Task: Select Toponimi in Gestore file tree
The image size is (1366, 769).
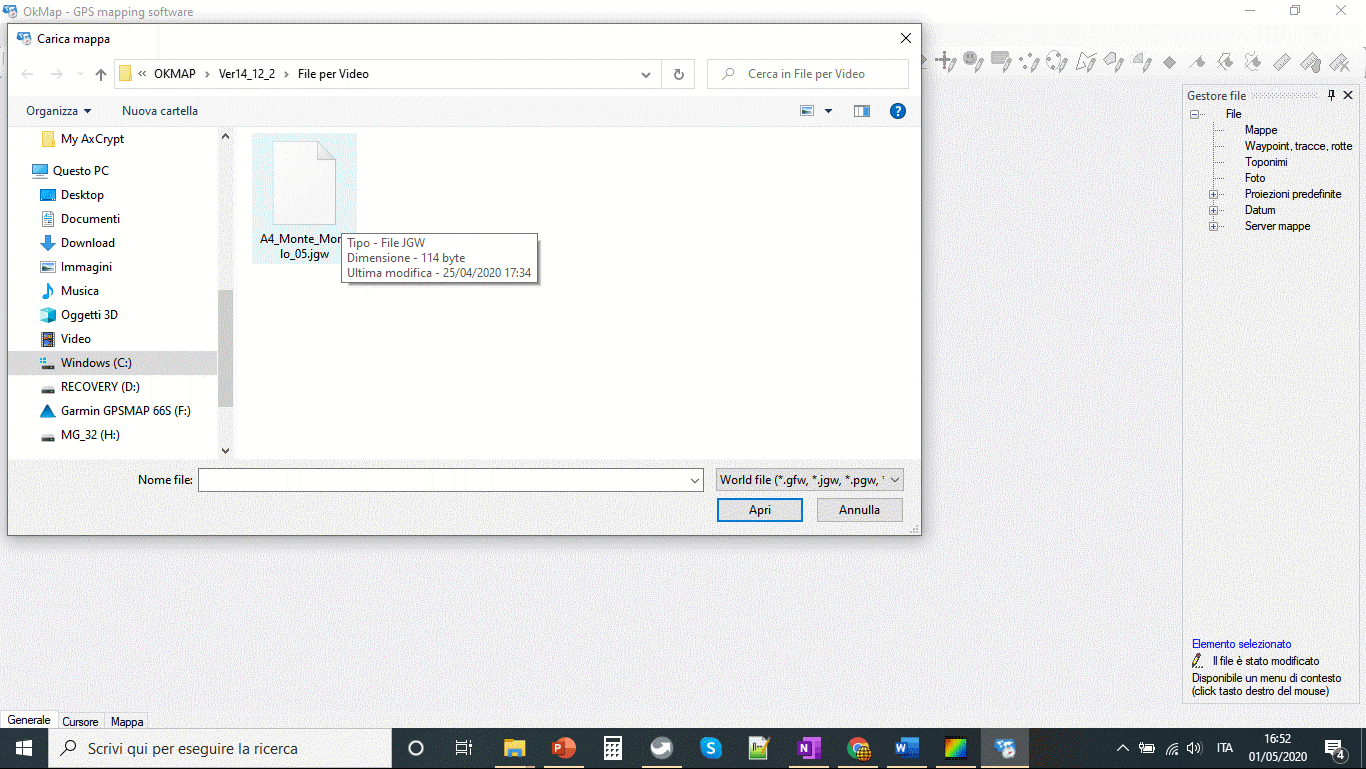Action: coord(1266,162)
